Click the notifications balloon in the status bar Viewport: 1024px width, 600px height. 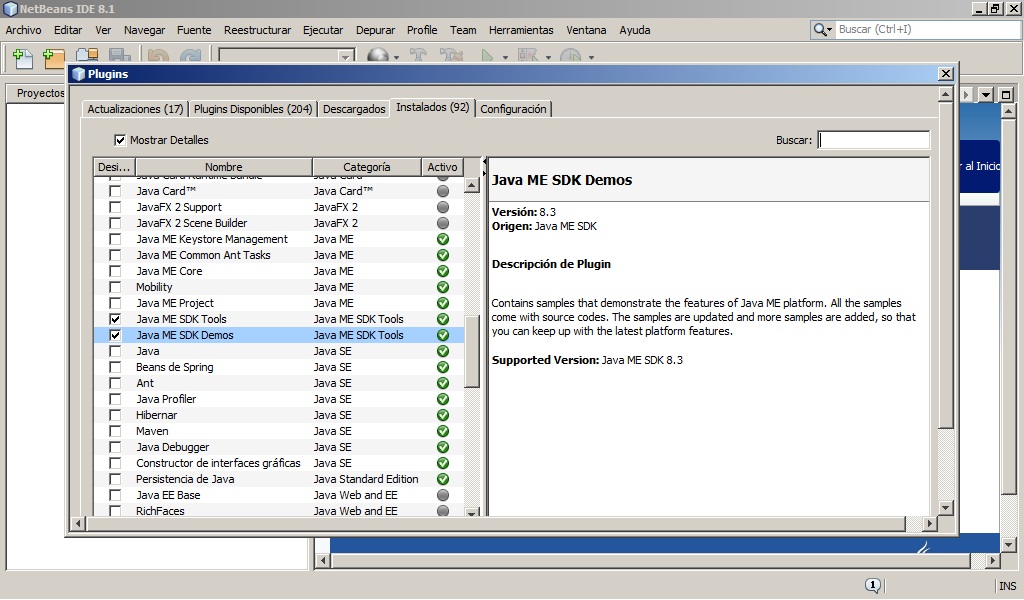[874, 585]
